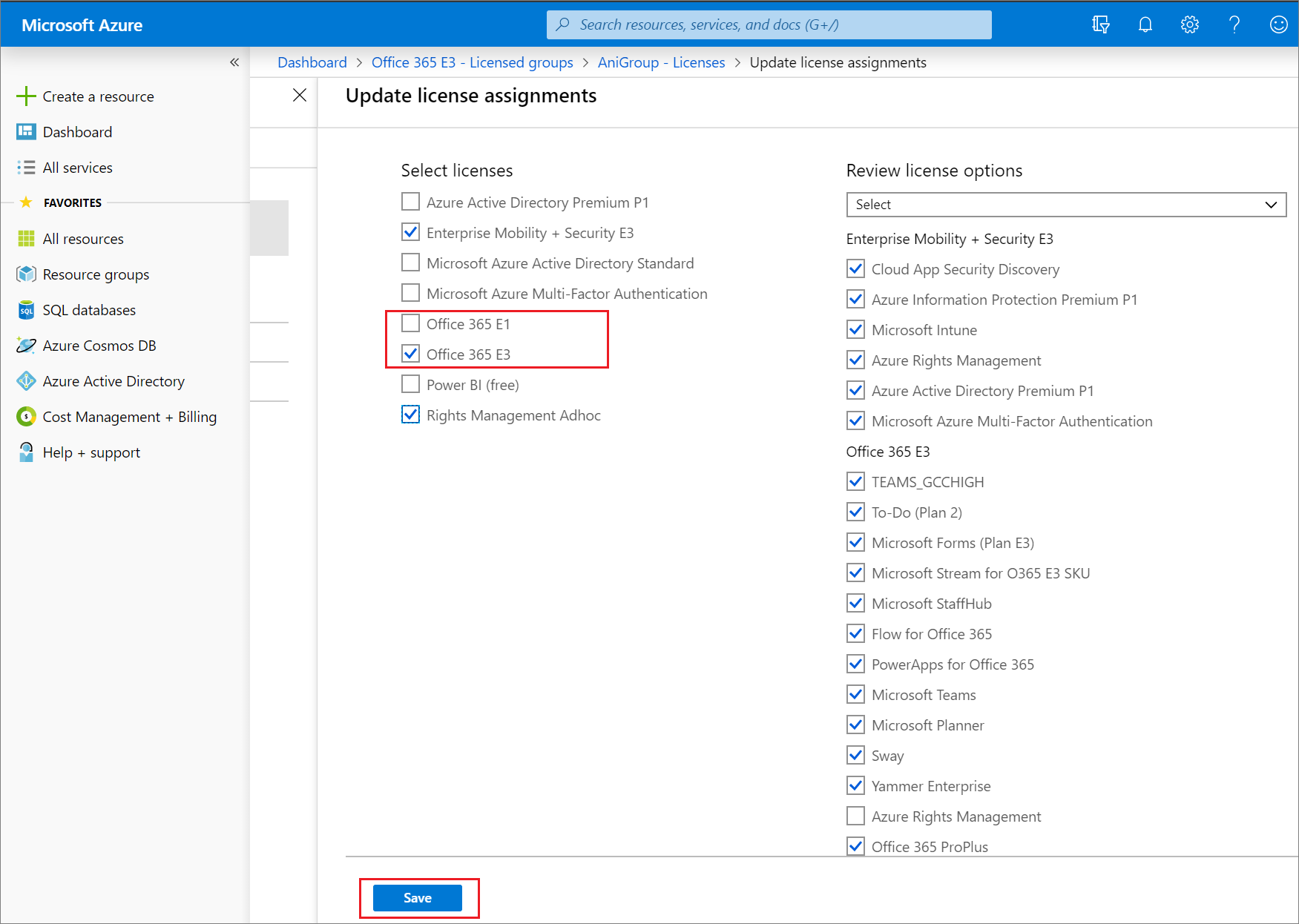Uncheck Microsoft Forms (Plan E3)
The image size is (1299, 924).
click(855, 542)
